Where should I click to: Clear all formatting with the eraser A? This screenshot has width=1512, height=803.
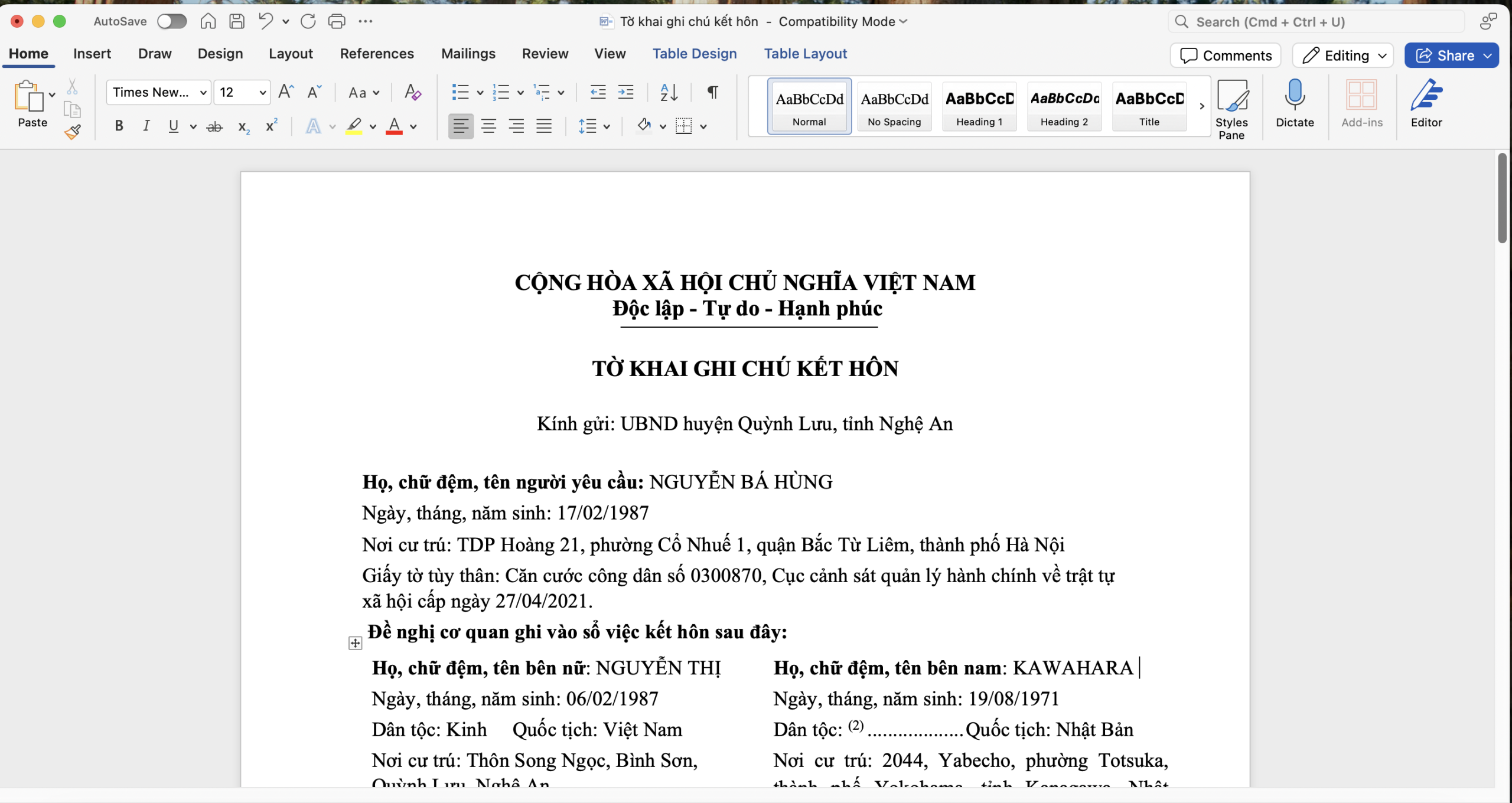[x=412, y=92]
